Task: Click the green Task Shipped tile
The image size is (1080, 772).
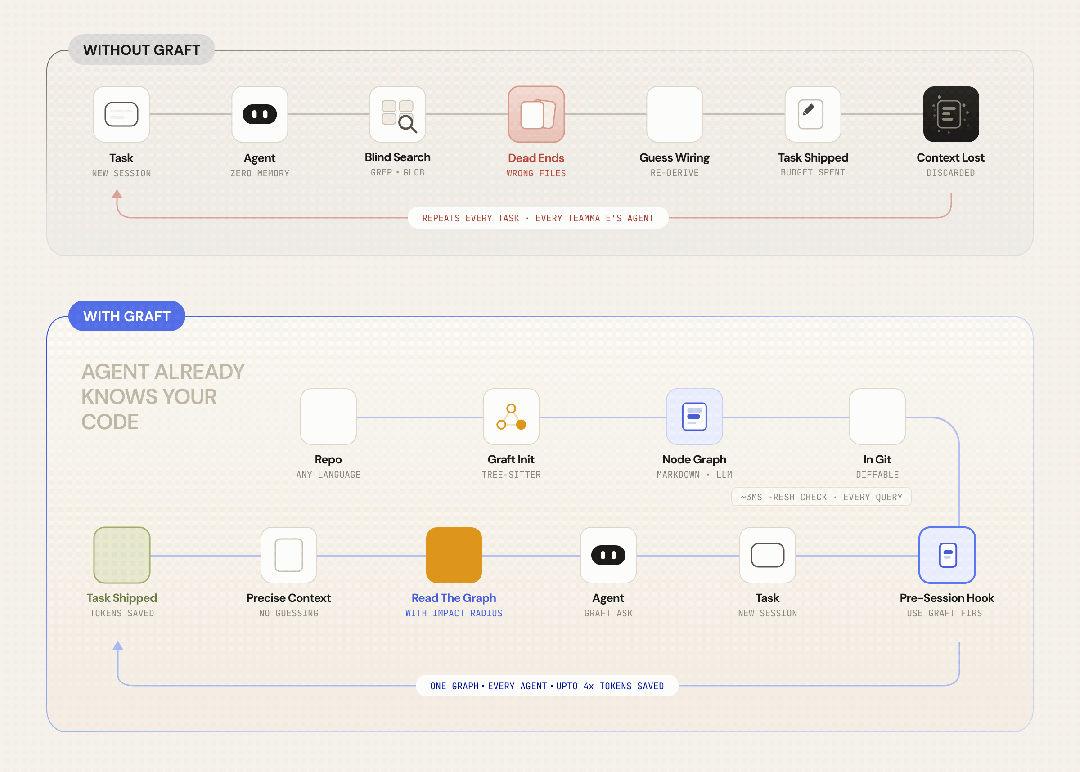Action: 122,555
